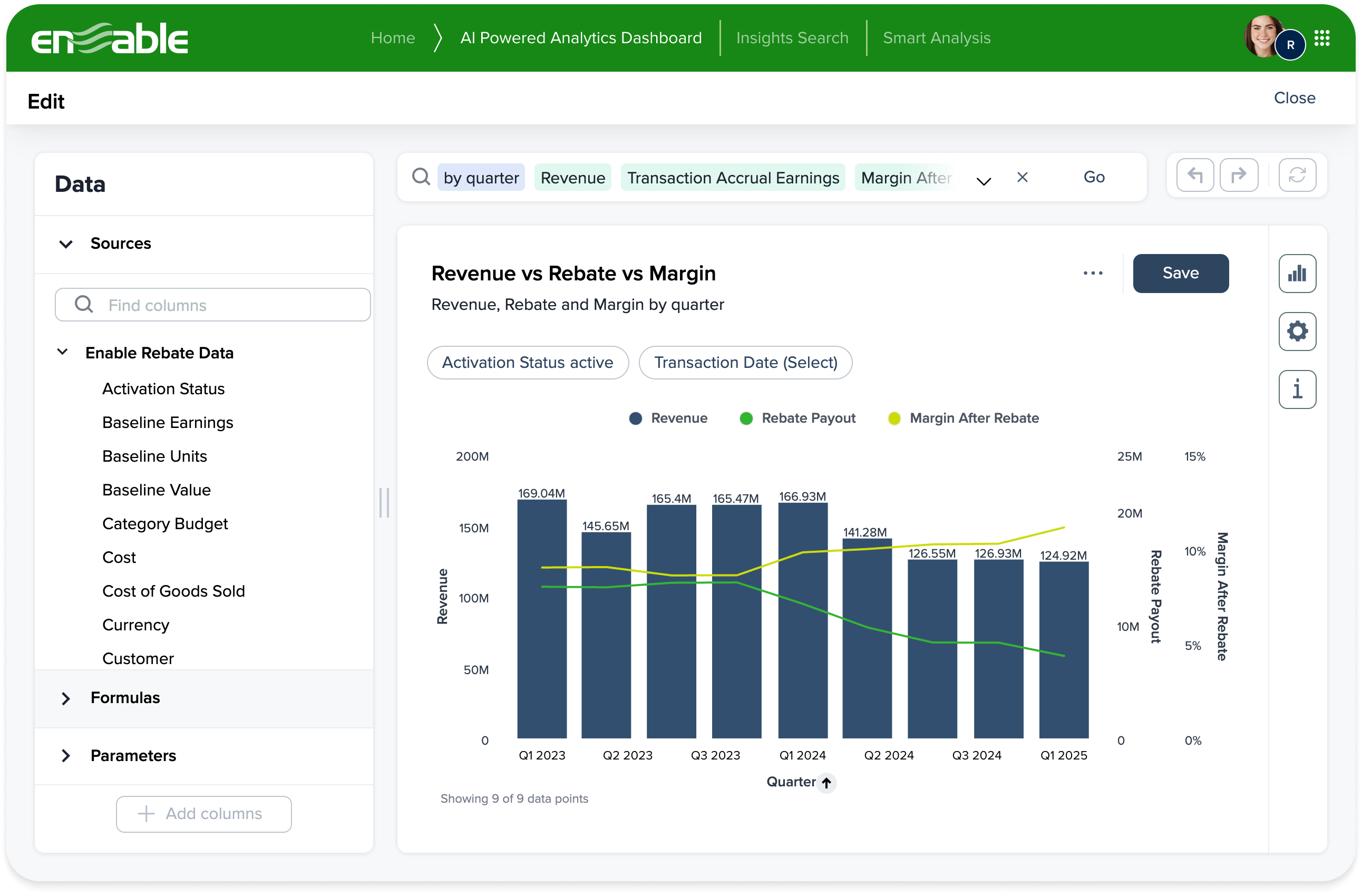Image resolution: width=1362 pixels, height=896 pixels.
Task: Expand search query dropdown chevron
Action: [x=983, y=181]
